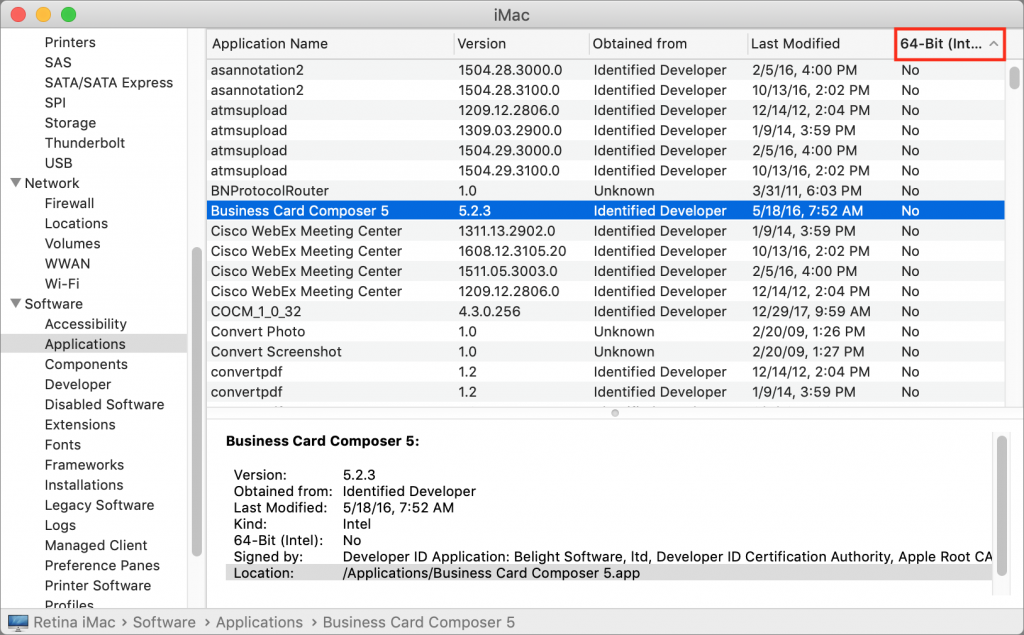This screenshot has width=1024, height=635.
Task: Open Installations under Software
Action: (84, 485)
